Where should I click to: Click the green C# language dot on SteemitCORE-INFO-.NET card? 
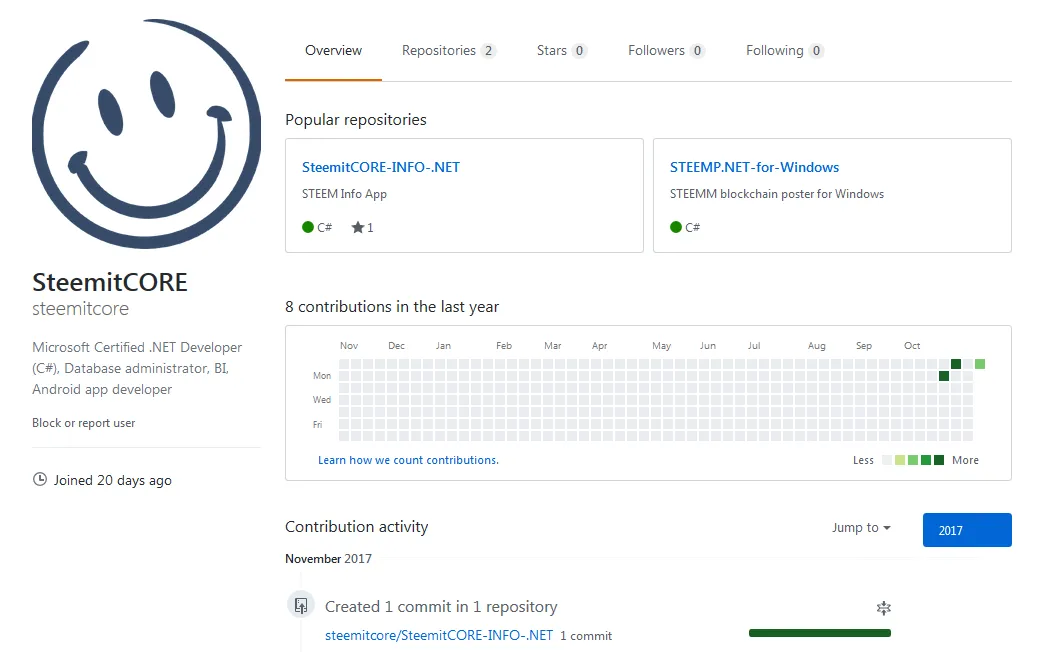coord(308,227)
